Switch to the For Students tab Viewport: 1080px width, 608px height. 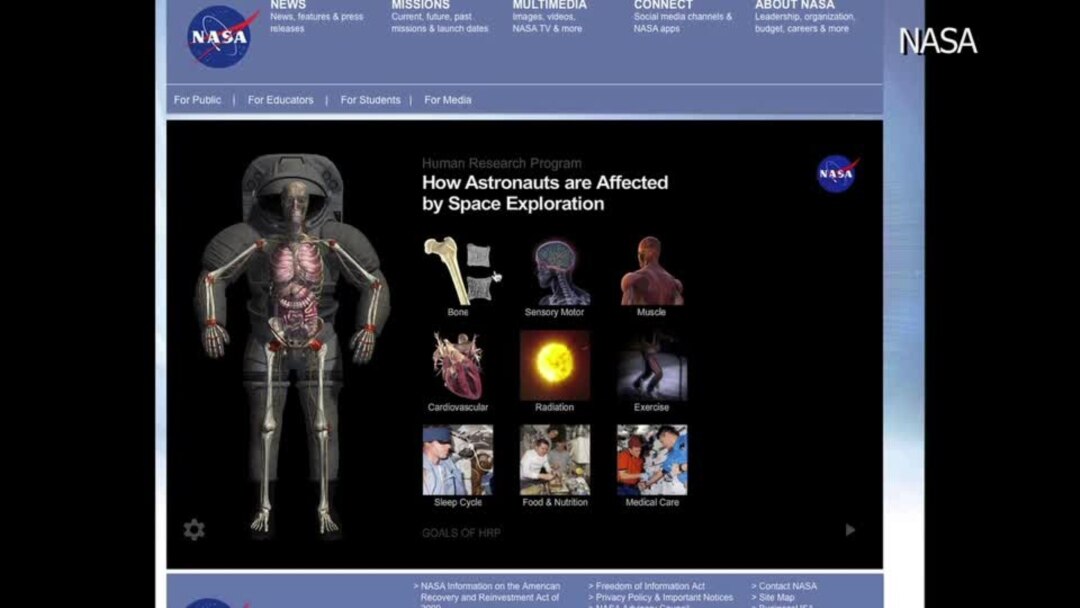(370, 100)
